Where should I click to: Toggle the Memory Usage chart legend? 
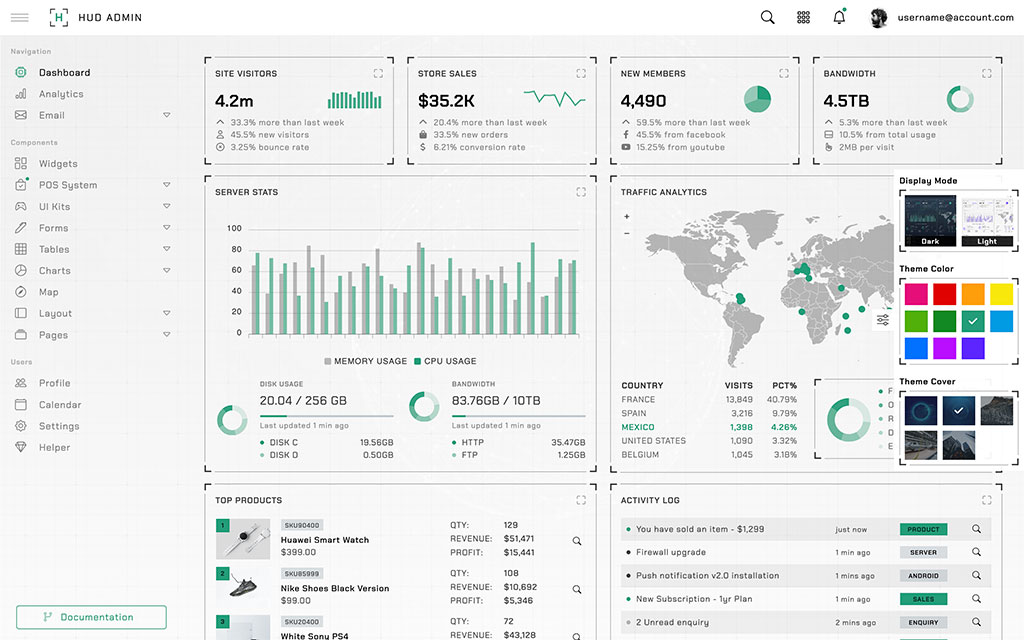pyautogui.click(x=365, y=361)
